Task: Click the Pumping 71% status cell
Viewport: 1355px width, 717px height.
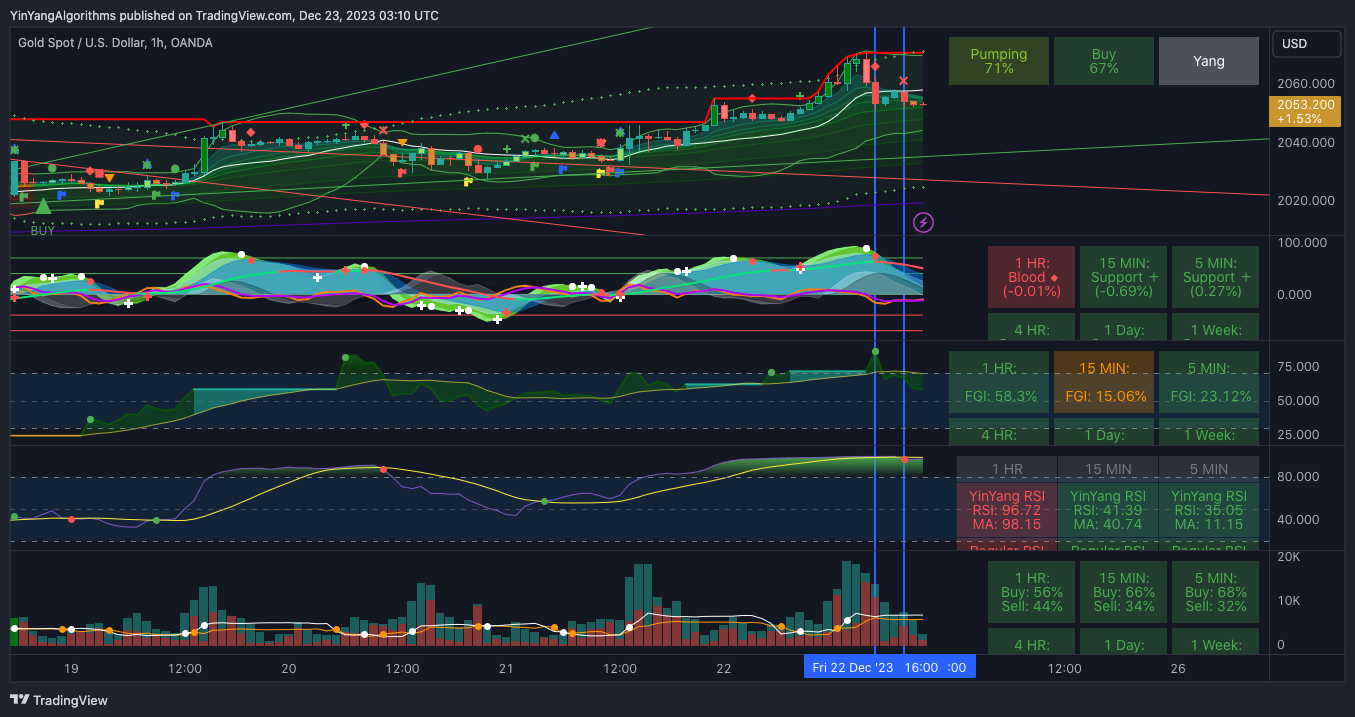Action: pyautogui.click(x=999, y=61)
